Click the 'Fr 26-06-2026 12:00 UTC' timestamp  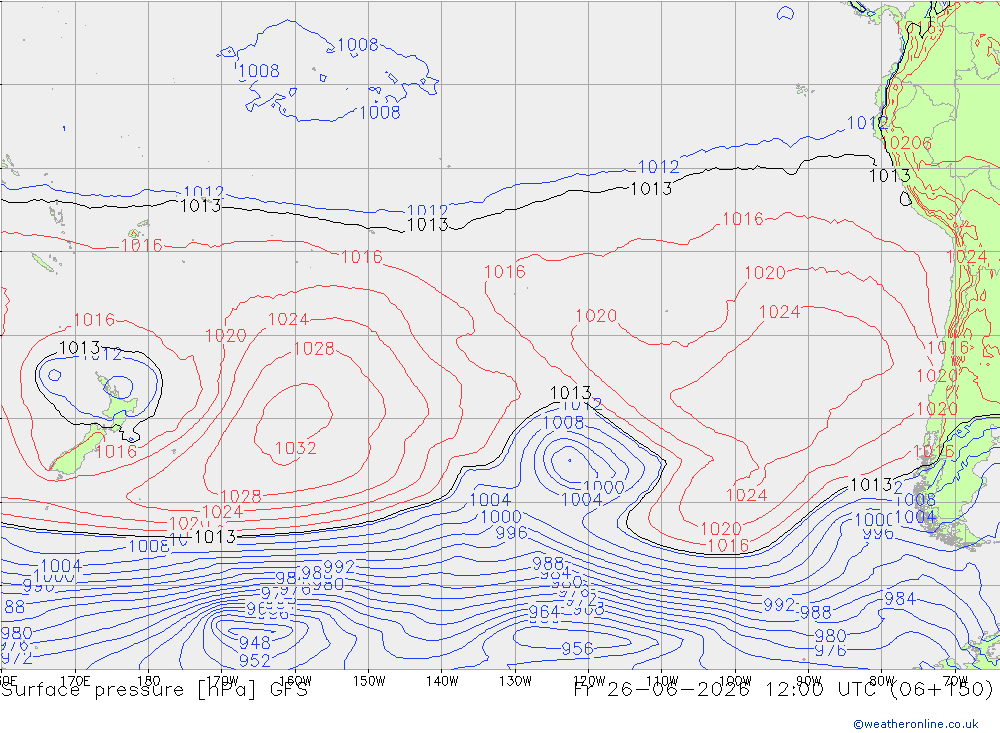[724, 690]
